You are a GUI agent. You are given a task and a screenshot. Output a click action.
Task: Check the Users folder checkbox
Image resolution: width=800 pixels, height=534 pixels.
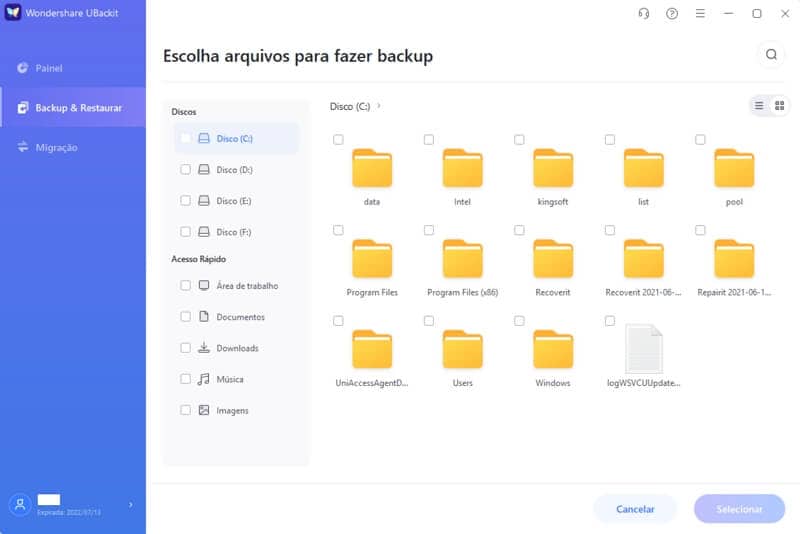click(x=429, y=321)
